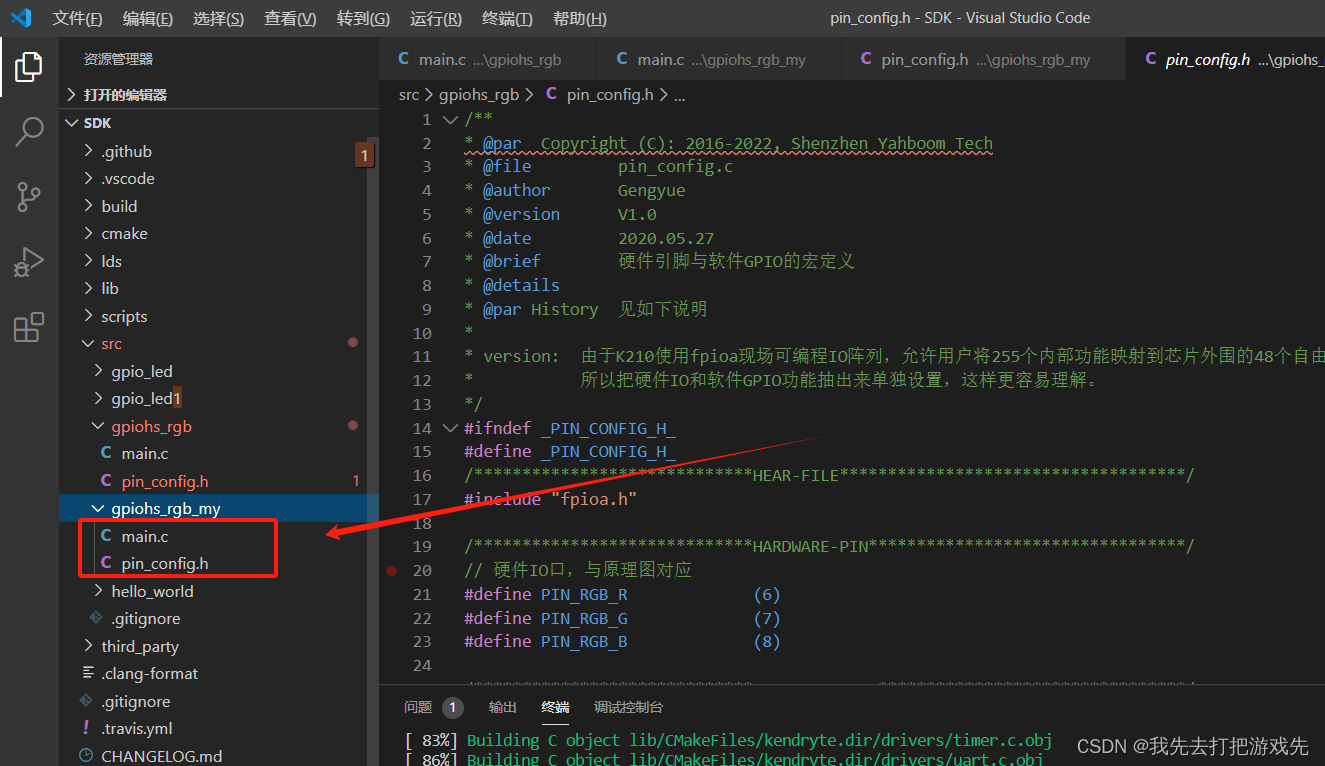This screenshot has height=766, width=1325.
Task: Select the italic pin_config.h preview tab
Action: pos(1225,60)
